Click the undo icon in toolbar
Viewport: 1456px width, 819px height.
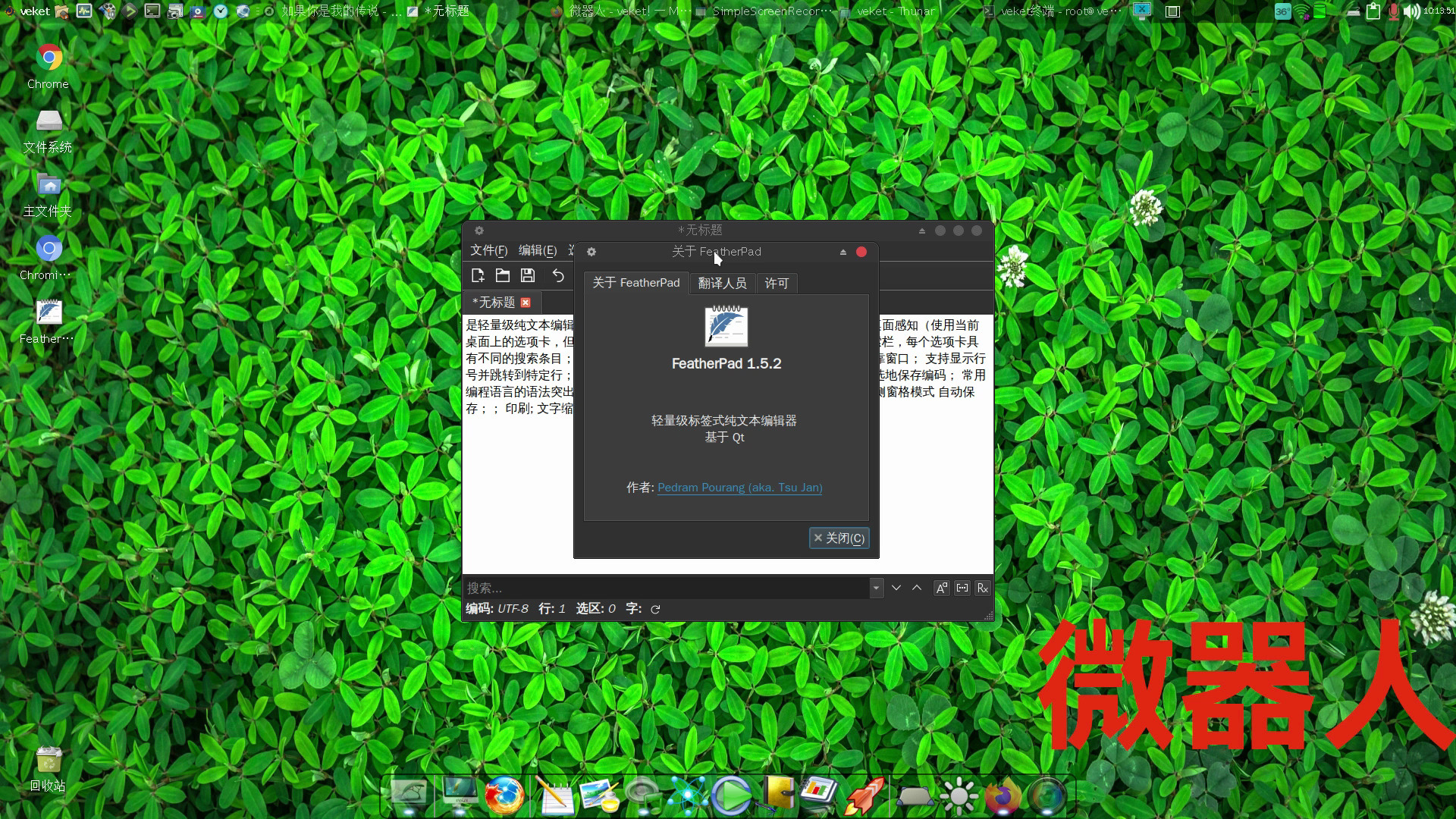(558, 275)
